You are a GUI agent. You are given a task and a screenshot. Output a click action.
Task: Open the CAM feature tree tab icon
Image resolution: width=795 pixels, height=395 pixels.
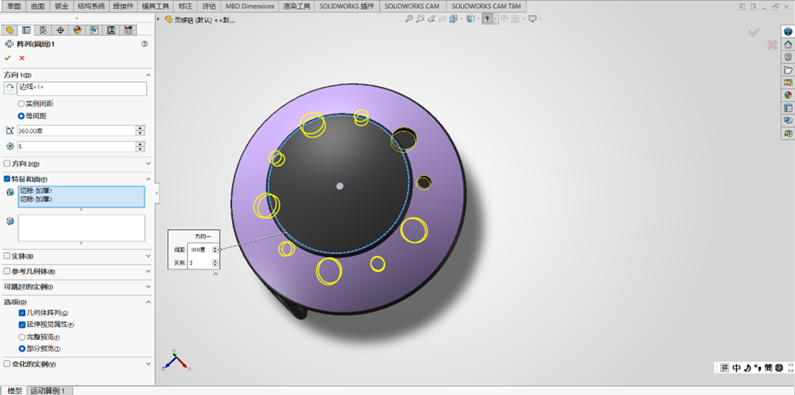(x=94, y=30)
